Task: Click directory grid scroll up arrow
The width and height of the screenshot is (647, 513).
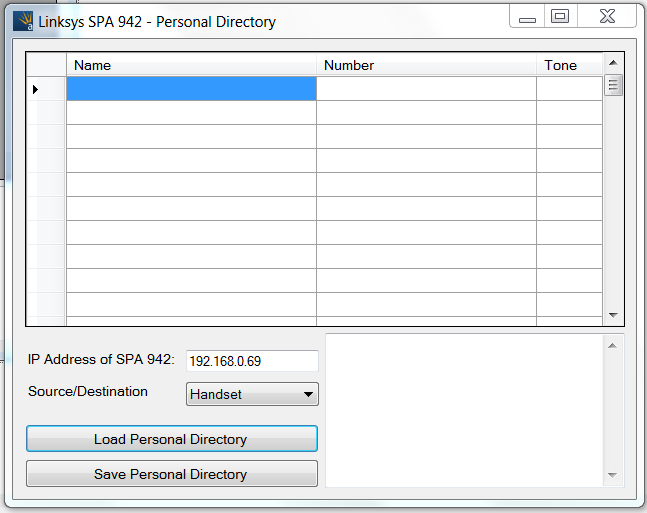Action: 613,63
